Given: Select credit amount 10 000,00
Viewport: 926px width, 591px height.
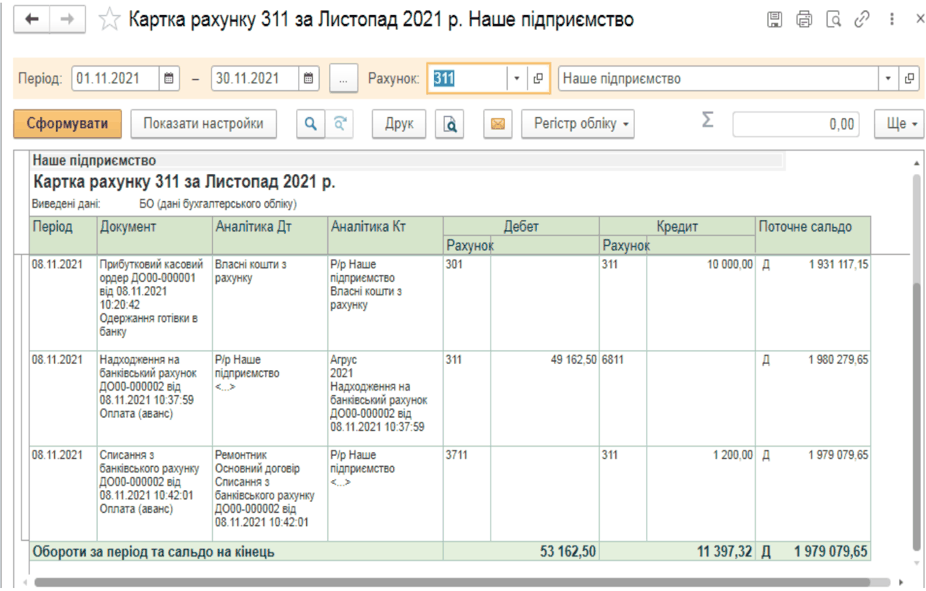Looking at the screenshot, I should (700, 303).
